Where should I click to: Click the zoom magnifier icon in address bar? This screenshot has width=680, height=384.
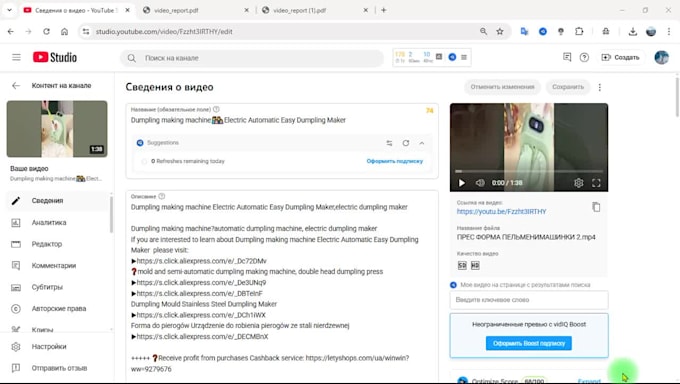pos(483,31)
